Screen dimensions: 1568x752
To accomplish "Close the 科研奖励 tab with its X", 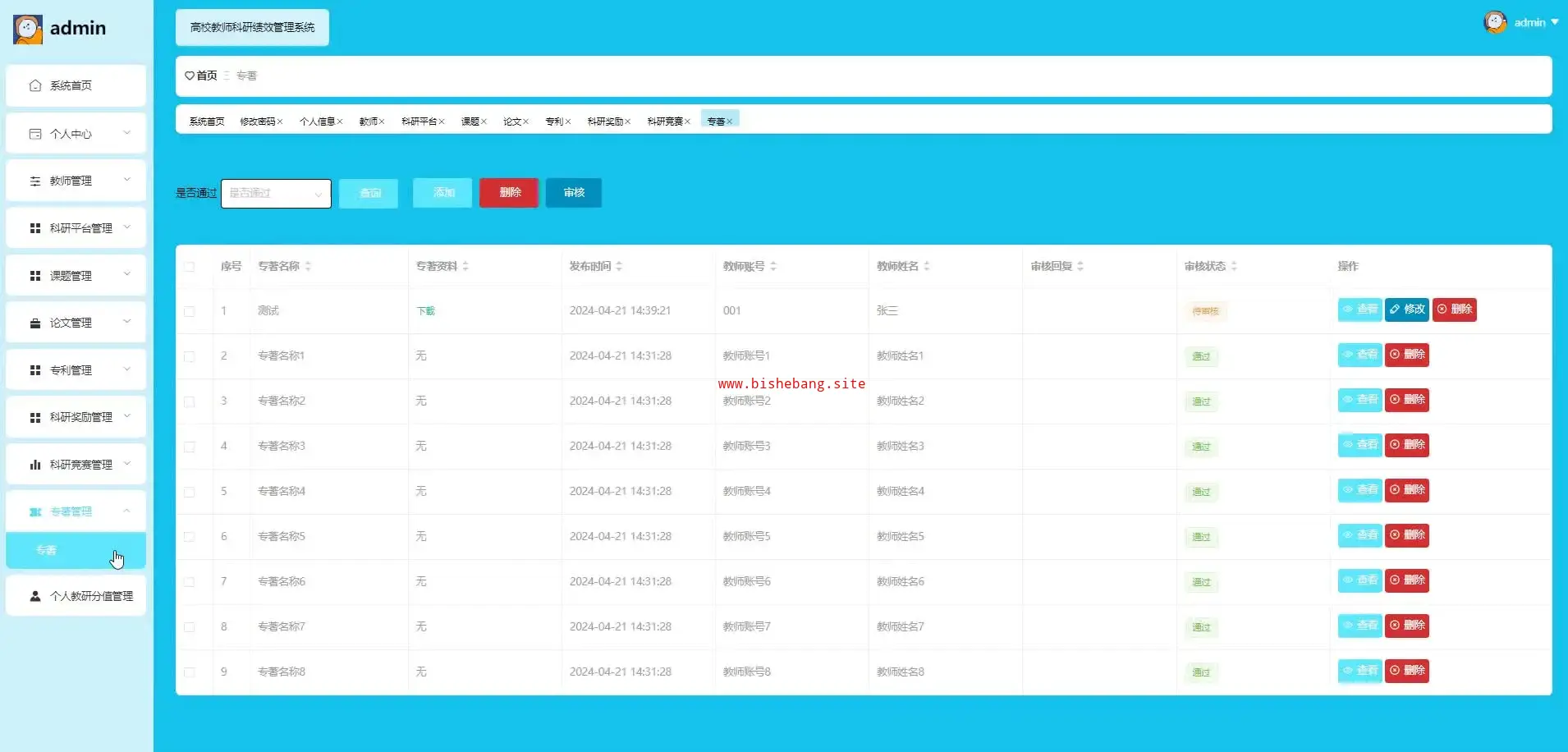I will point(628,122).
